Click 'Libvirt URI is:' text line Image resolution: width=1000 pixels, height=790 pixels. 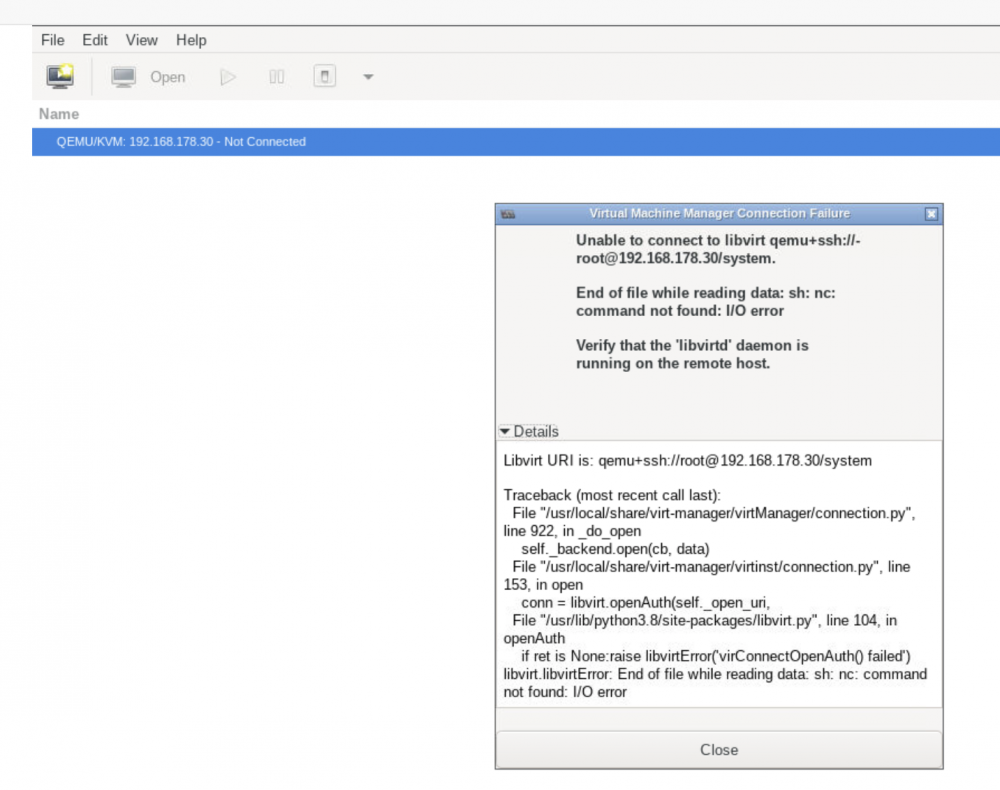pyautogui.click(x=688, y=460)
